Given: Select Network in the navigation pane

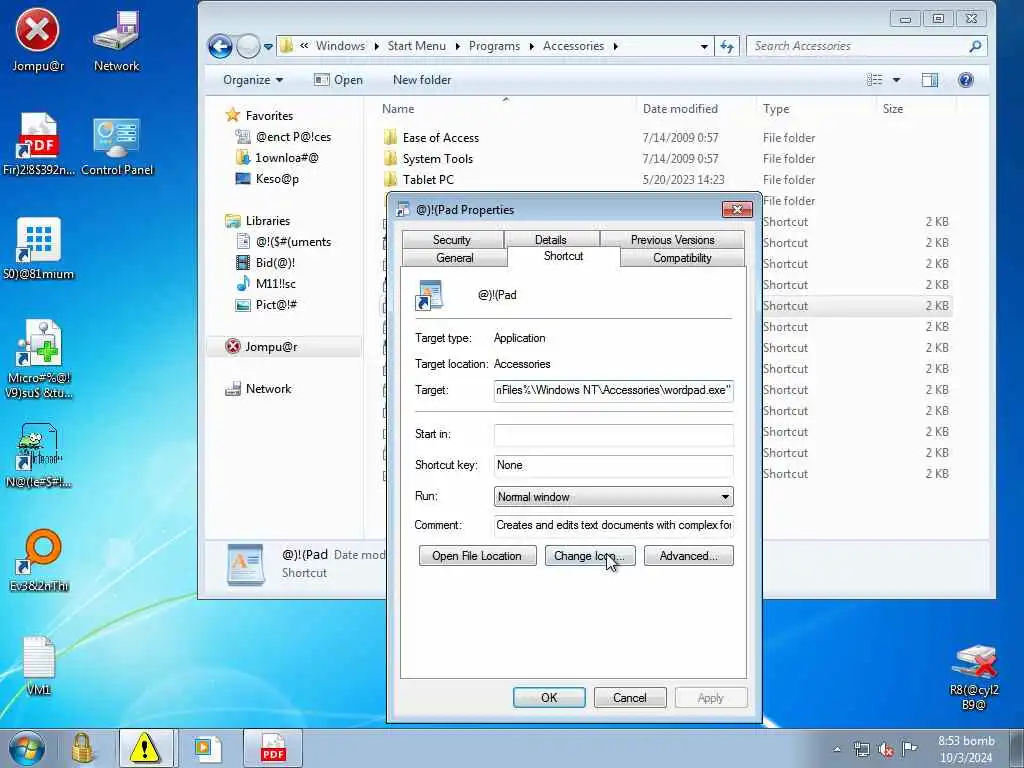Looking at the screenshot, I should (x=258, y=389).
